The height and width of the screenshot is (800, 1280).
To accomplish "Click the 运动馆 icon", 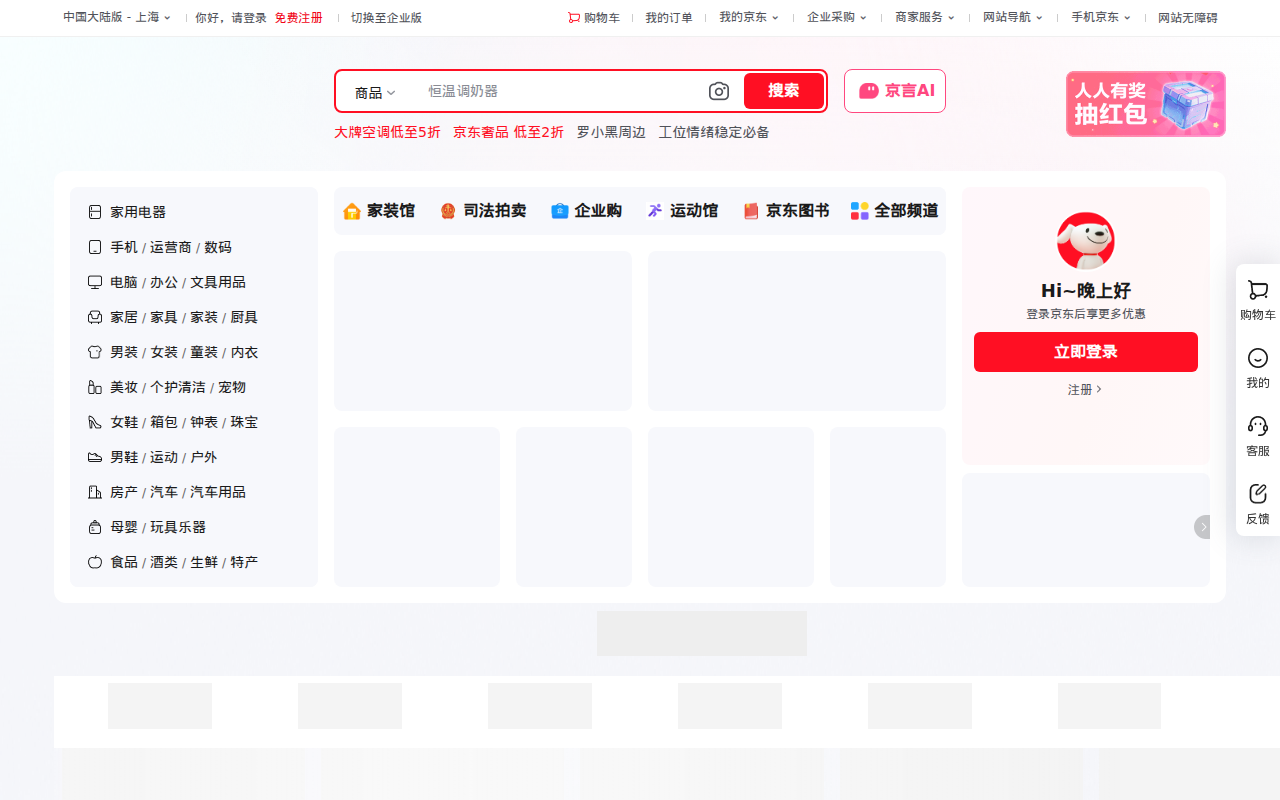I will coord(655,211).
